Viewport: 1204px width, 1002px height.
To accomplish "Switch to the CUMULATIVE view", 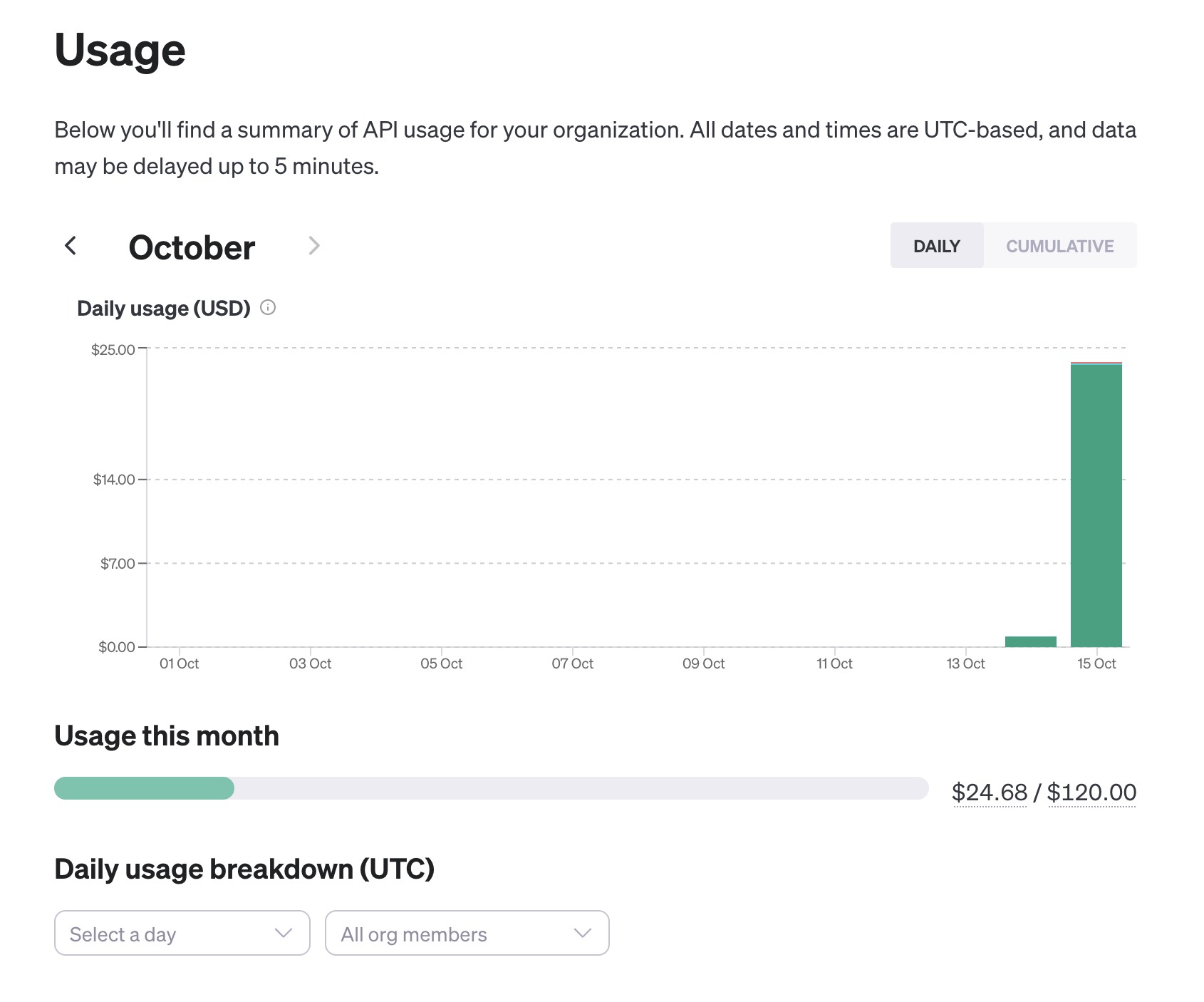I will (1059, 246).
